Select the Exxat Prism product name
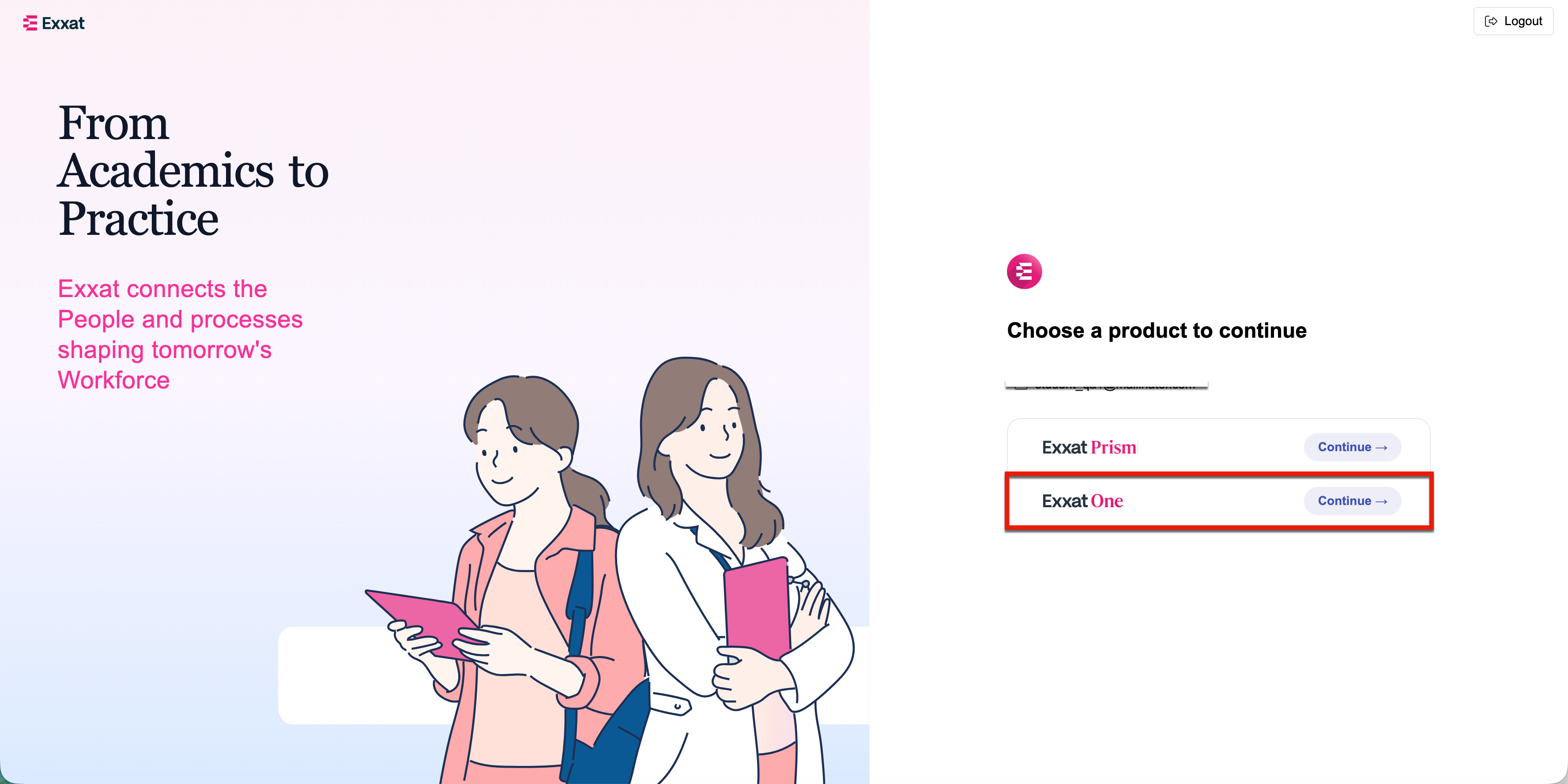 (x=1089, y=447)
